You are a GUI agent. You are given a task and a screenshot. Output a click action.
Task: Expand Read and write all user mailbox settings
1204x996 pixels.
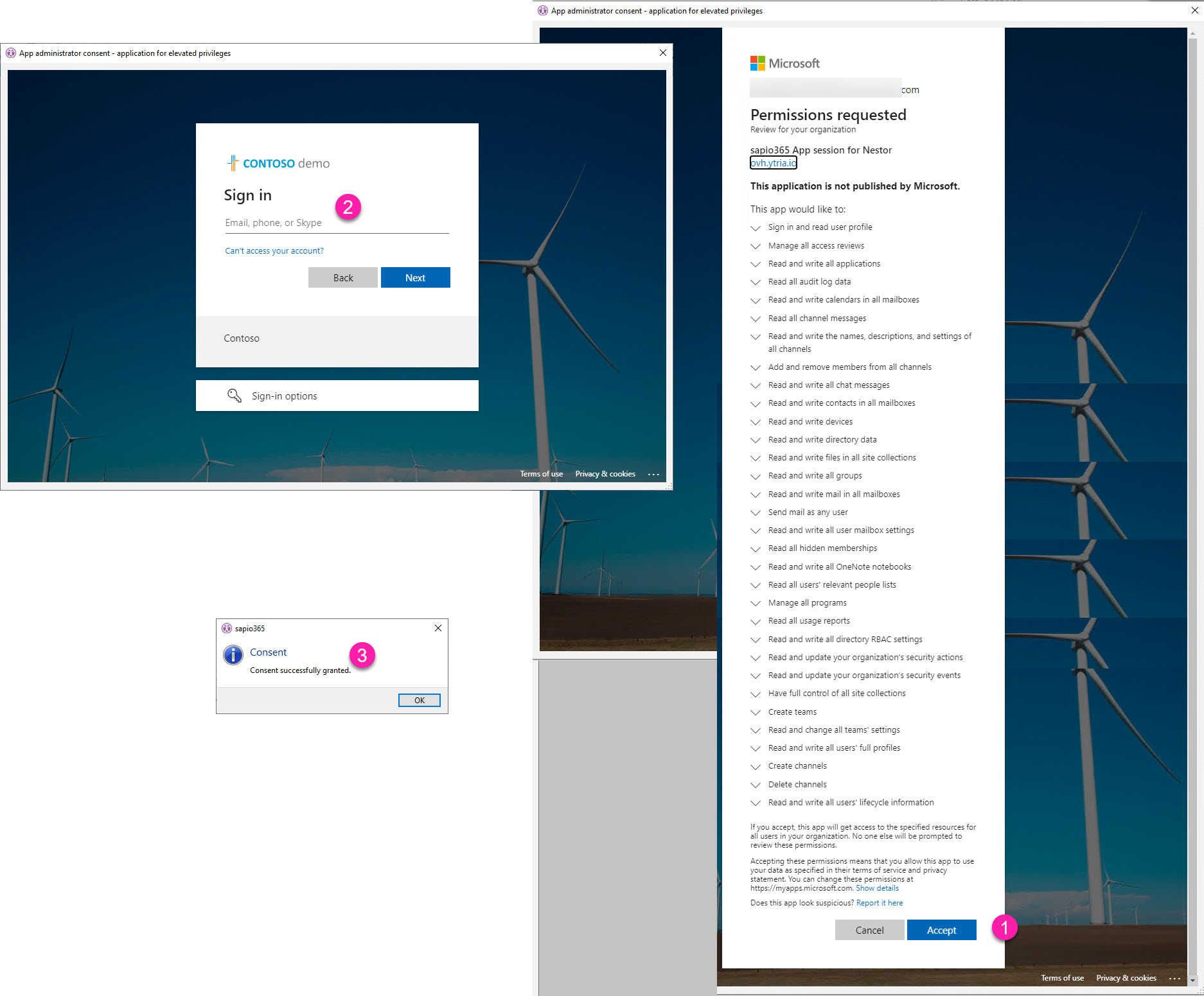click(756, 530)
